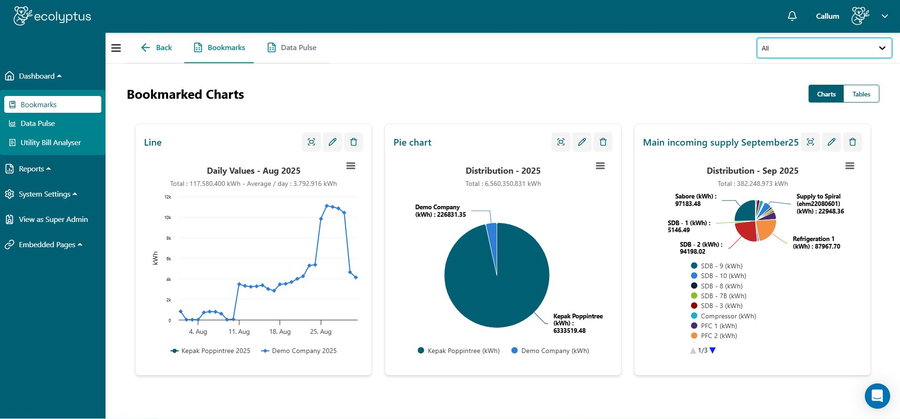Viewport: 900px width, 419px height.
Task: Switch to the Data Pulse tab
Action: (x=292, y=48)
